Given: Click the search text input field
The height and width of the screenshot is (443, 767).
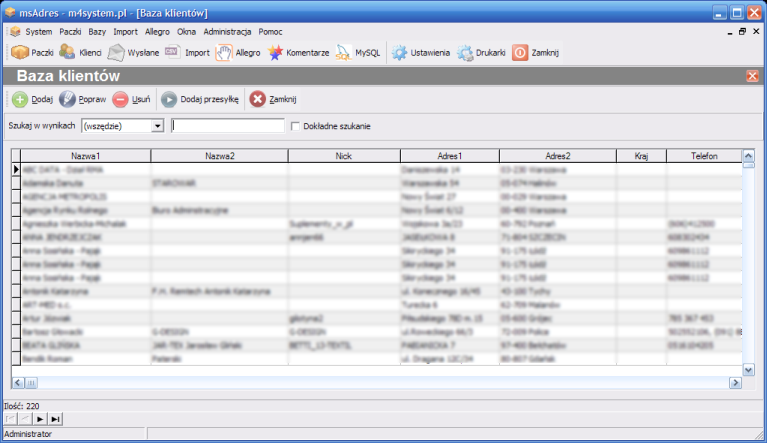Looking at the screenshot, I should (228, 126).
